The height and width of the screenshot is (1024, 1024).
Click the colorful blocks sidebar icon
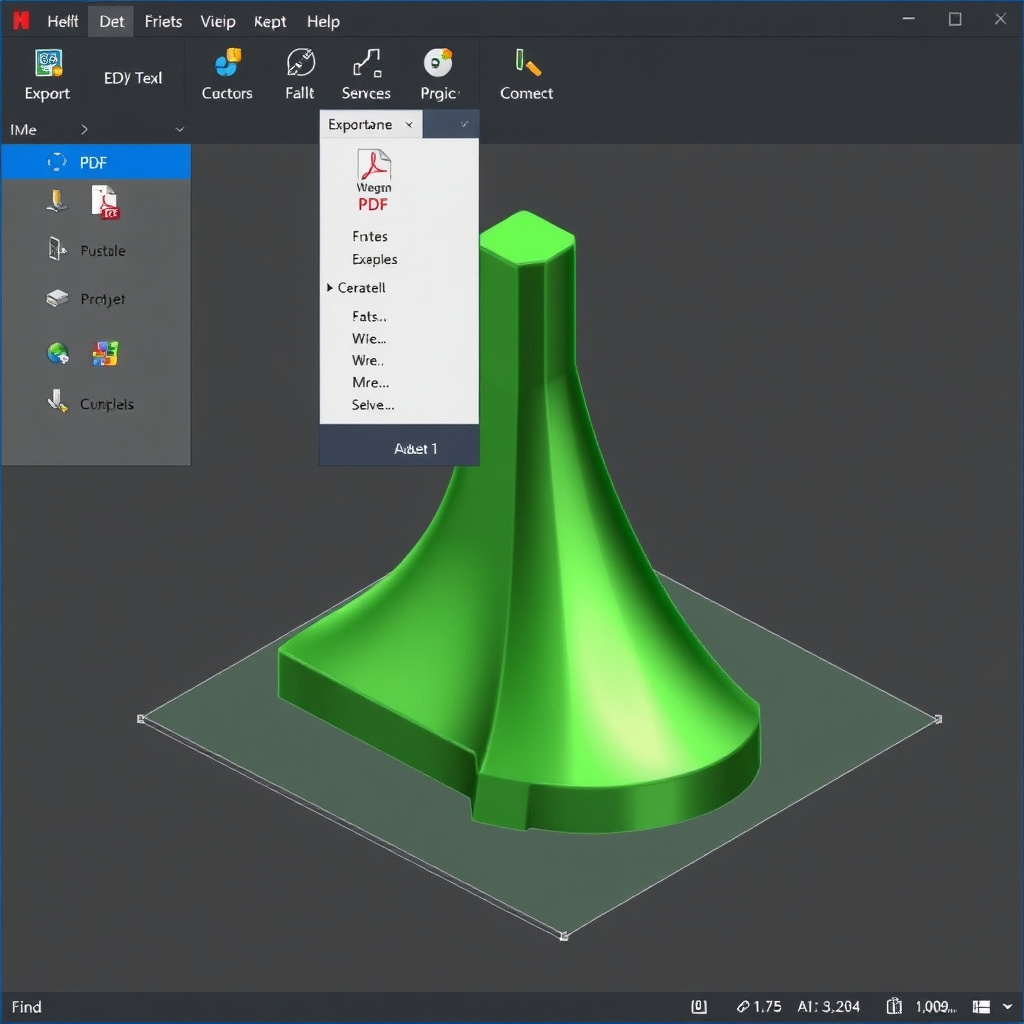(105, 353)
